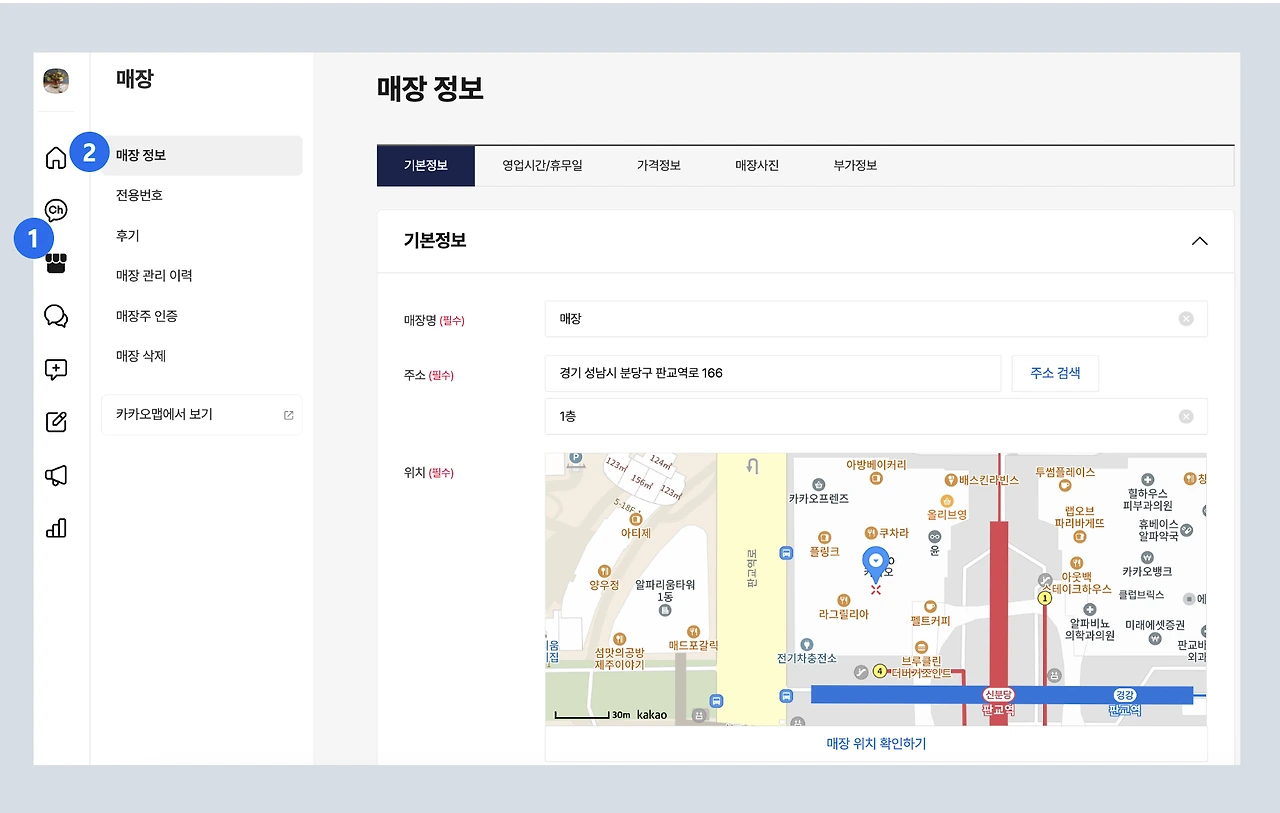View statistics using the bar chart icon
The image size is (1280, 813).
[56, 528]
